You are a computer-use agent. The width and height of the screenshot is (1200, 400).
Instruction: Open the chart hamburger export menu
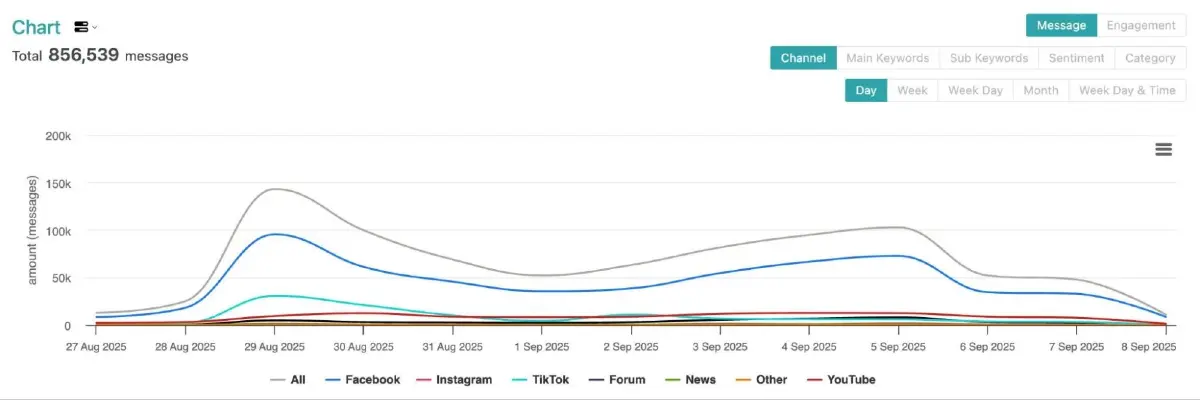1163,149
